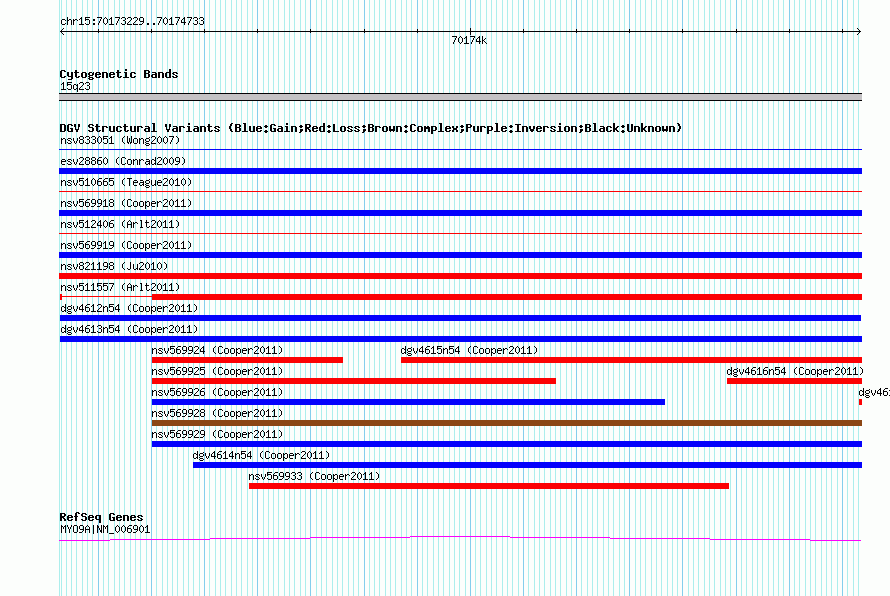Click the left arrow of the ruler

tap(62, 32)
